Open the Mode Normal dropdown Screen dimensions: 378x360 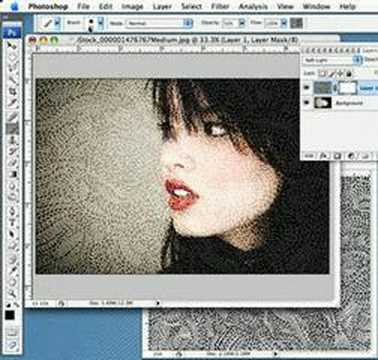159,23
